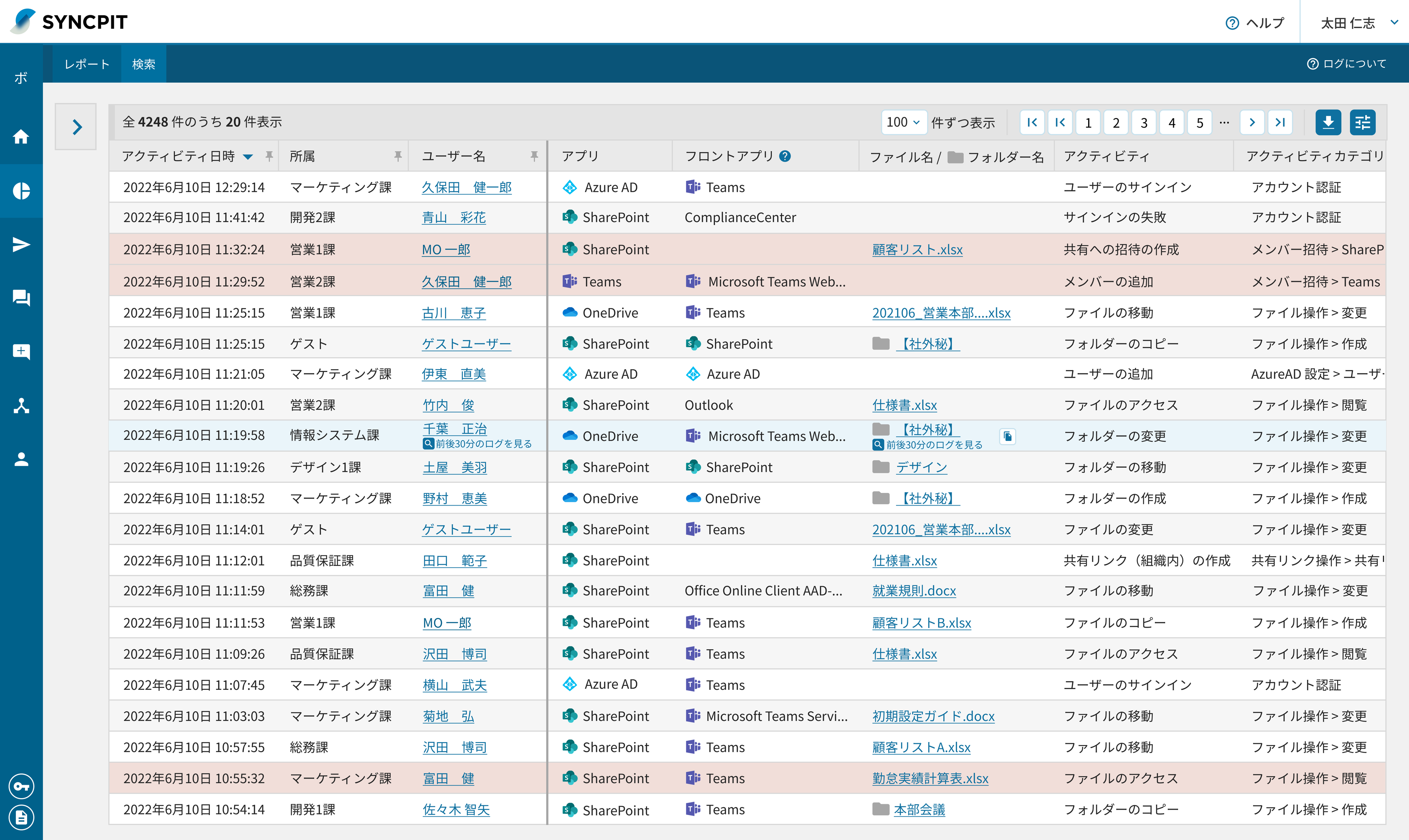Screen dimensions: 1409x840
Task: Expand the collapsed filter panel chevron
Action: tap(77, 127)
